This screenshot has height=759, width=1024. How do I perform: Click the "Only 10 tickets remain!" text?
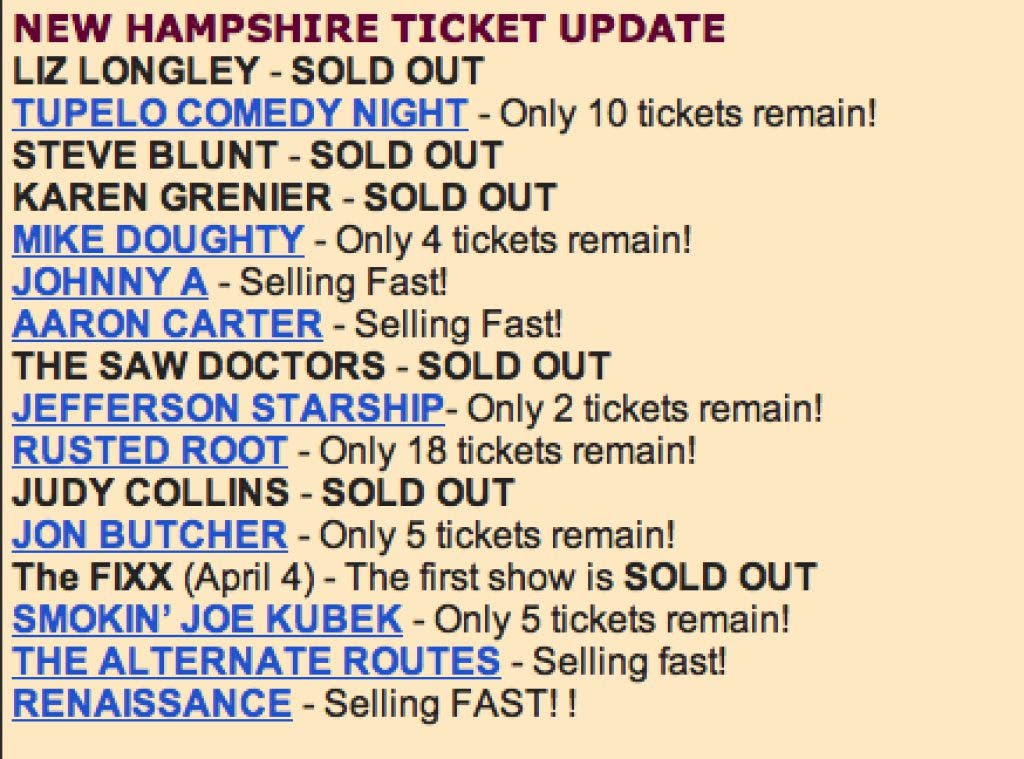coord(687,114)
